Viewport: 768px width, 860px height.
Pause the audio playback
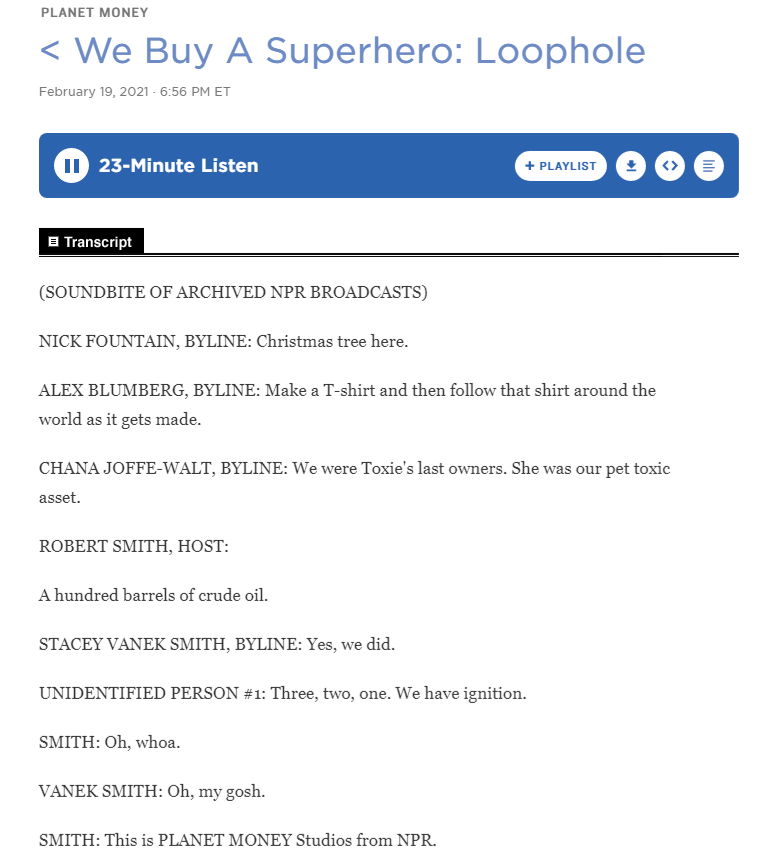coord(71,166)
